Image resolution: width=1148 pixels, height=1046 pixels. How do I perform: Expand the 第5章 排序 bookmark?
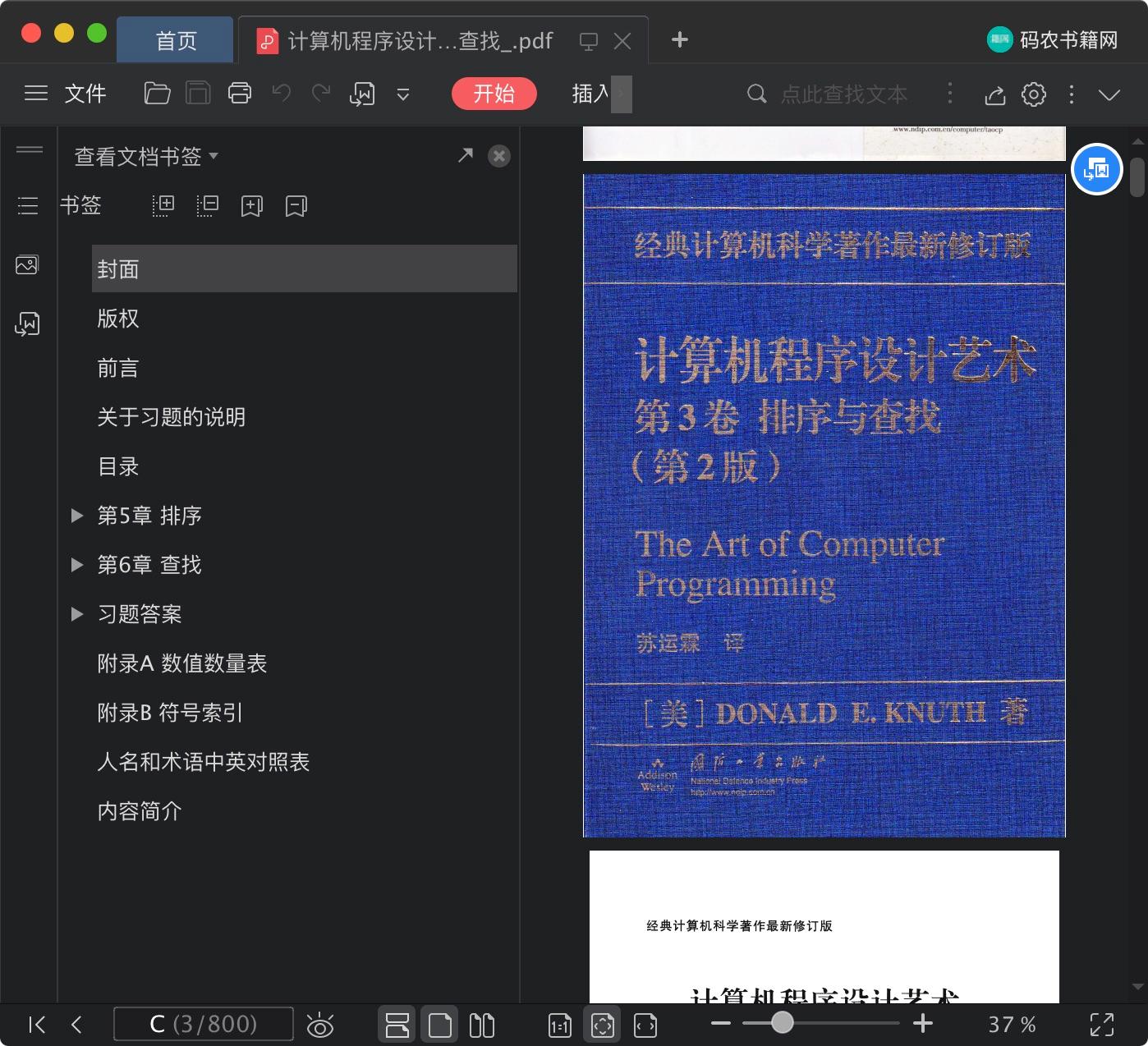77,516
